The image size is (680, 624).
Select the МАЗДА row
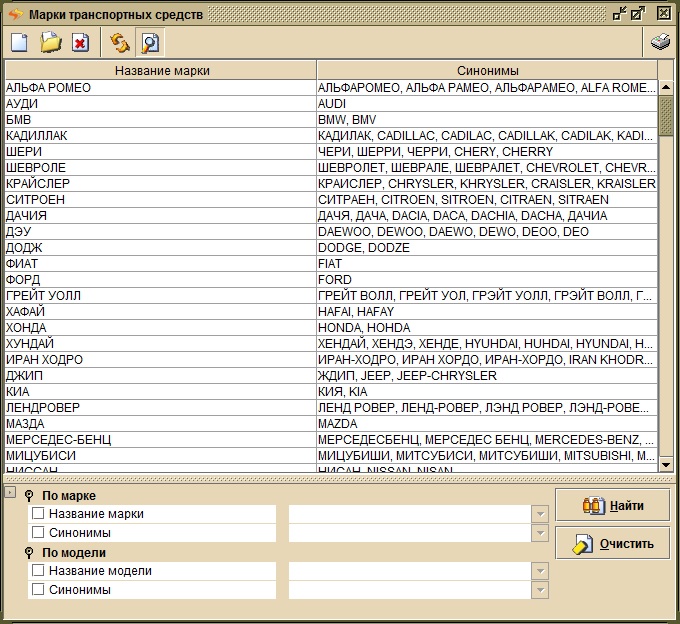pyautogui.click(x=331, y=424)
